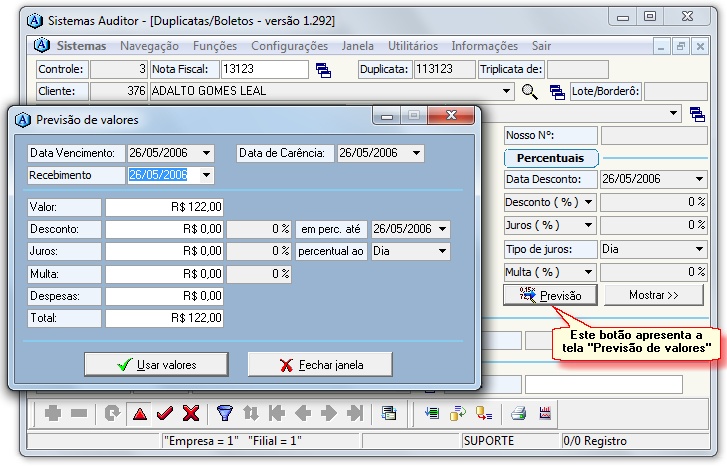This screenshot has width=727, height=466.
Task: Click the stacked windows icon in bottom toolbar
Action: point(389,413)
